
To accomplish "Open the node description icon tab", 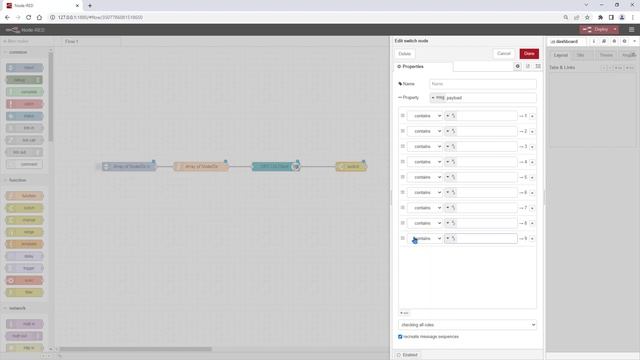I will point(528,66).
